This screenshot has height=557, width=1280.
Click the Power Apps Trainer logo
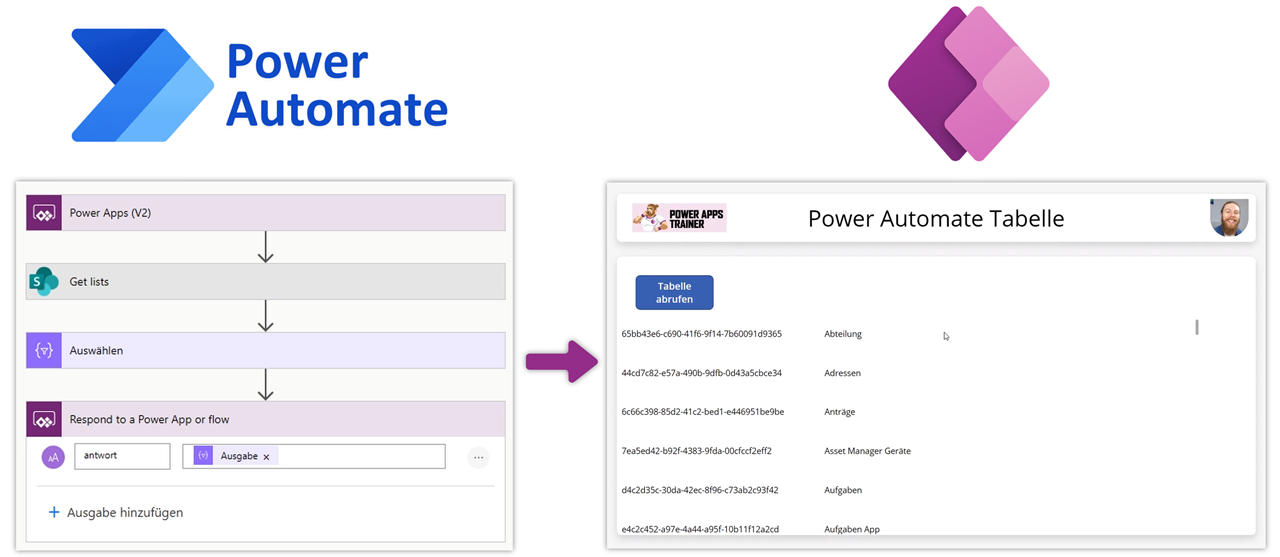coord(679,218)
